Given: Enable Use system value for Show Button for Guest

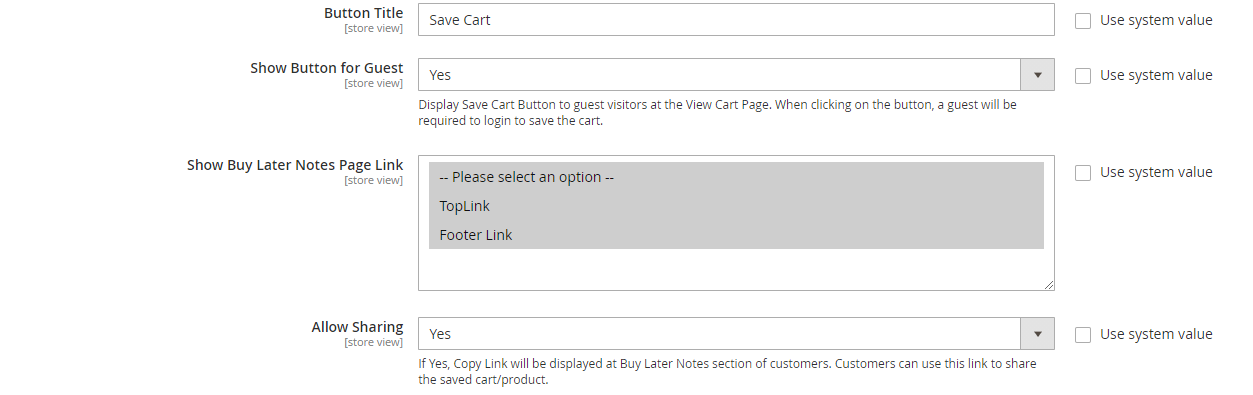Looking at the screenshot, I should coord(1083,75).
